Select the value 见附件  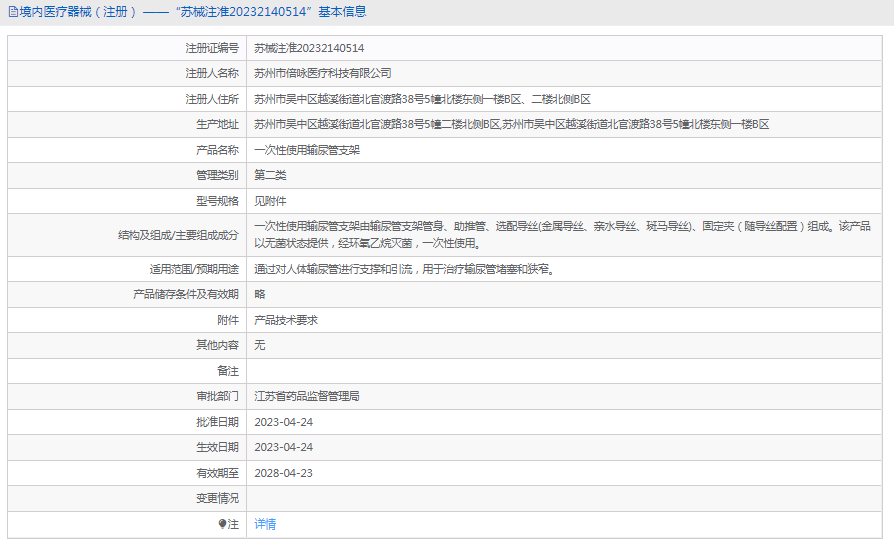tap(270, 201)
